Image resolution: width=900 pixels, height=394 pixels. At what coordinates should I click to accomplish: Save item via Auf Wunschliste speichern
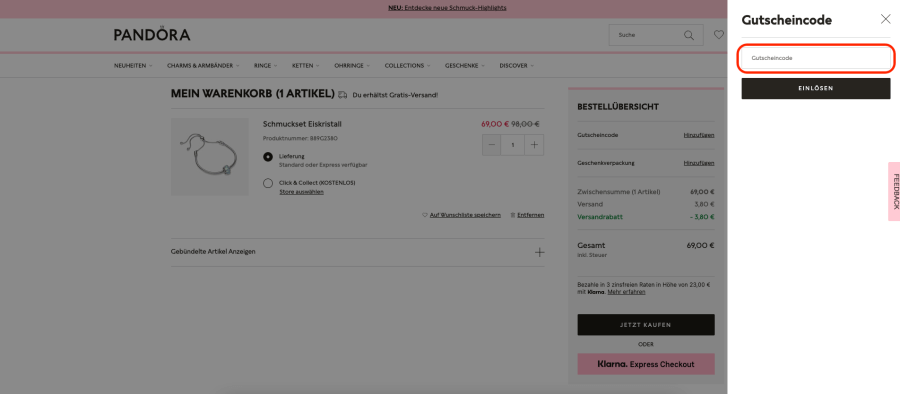point(465,215)
